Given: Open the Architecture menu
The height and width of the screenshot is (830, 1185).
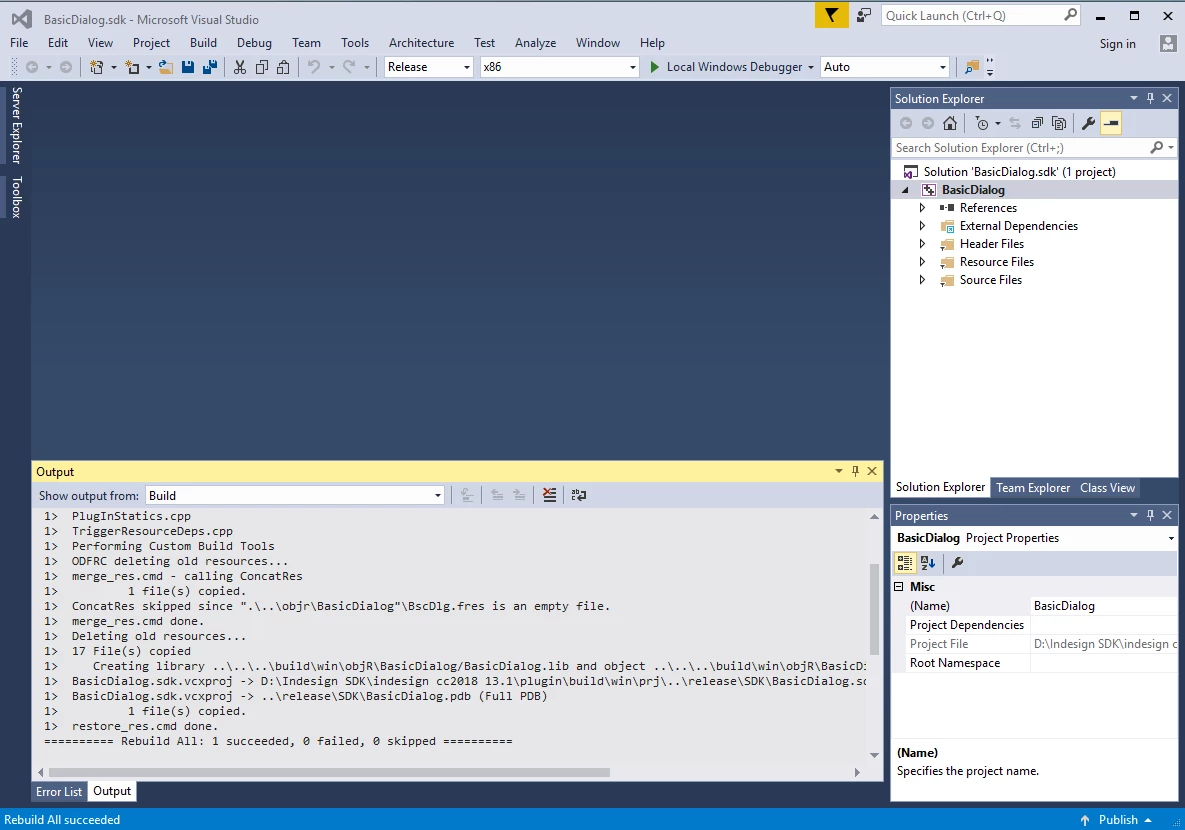Looking at the screenshot, I should click(x=422, y=43).
